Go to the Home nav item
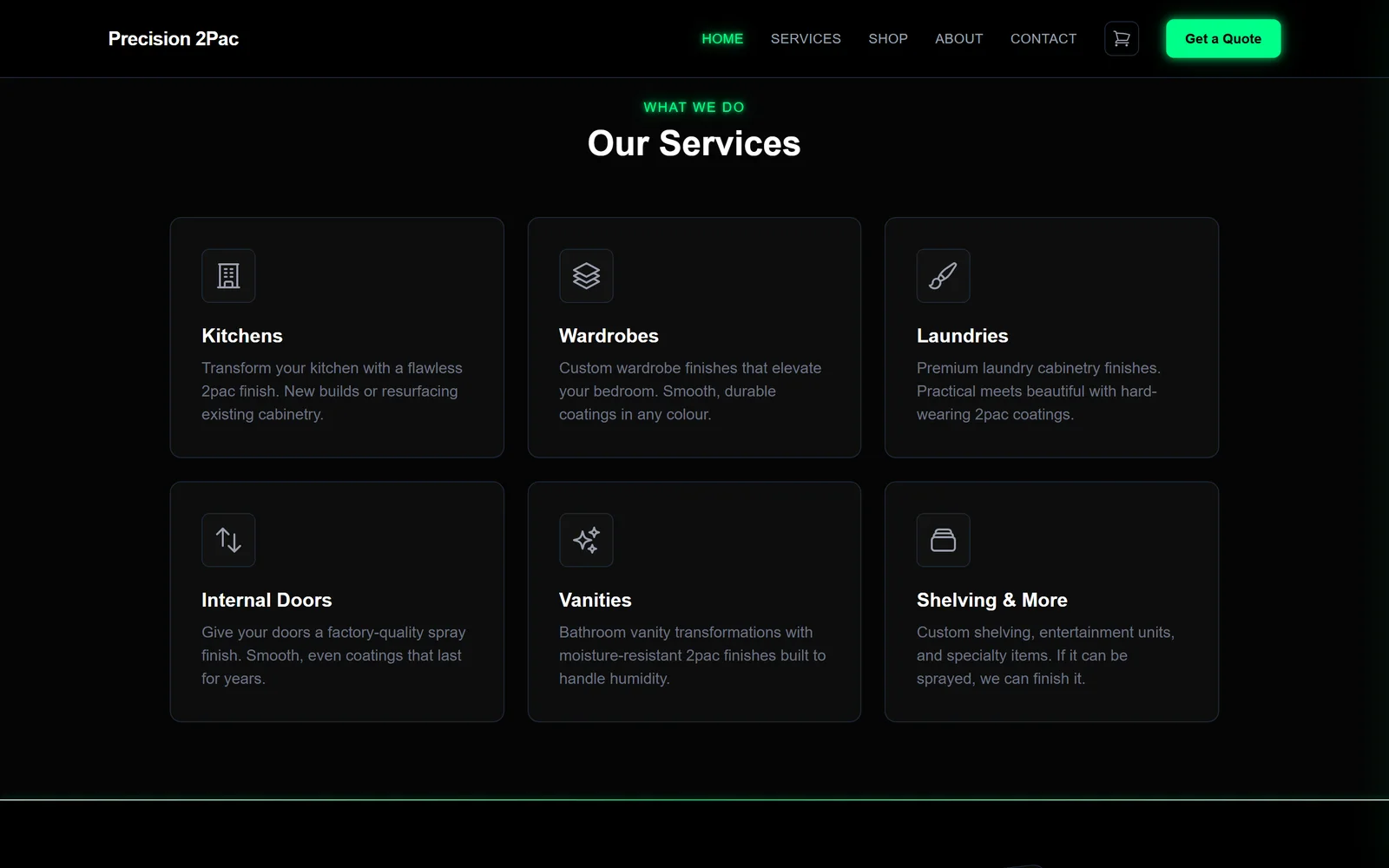The width and height of the screenshot is (1389, 868). (722, 39)
